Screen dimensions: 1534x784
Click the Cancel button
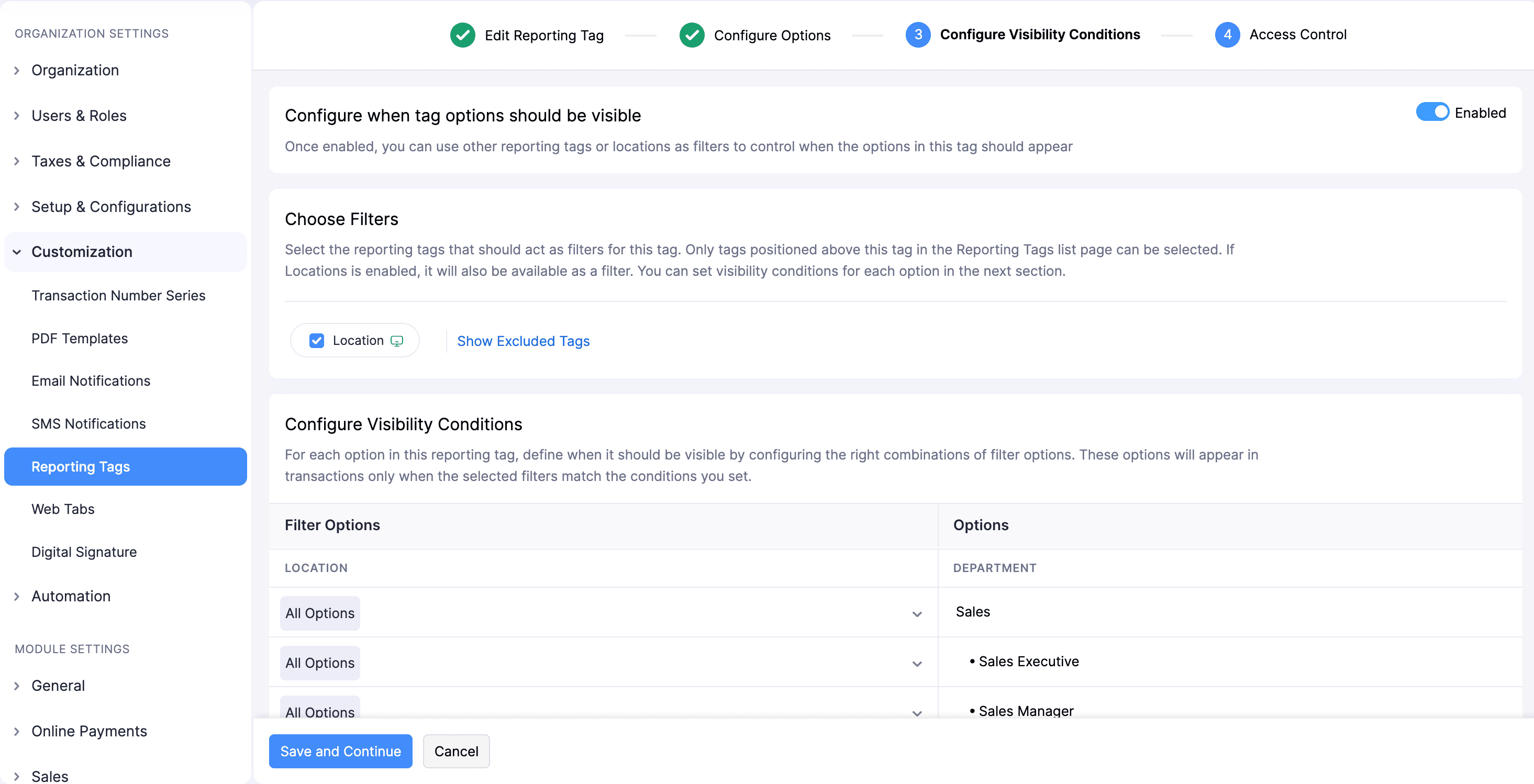(455, 751)
